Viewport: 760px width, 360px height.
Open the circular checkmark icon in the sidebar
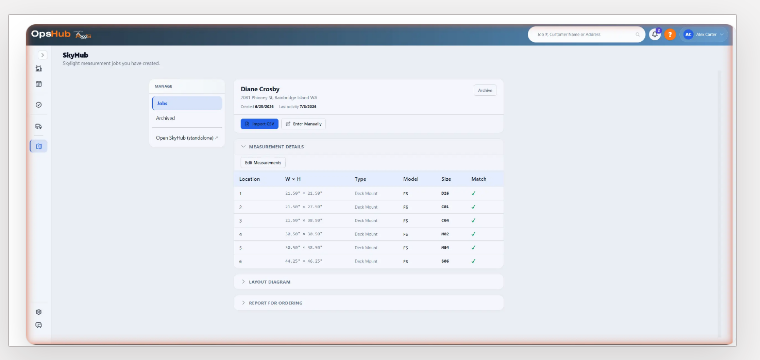pos(39,105)
